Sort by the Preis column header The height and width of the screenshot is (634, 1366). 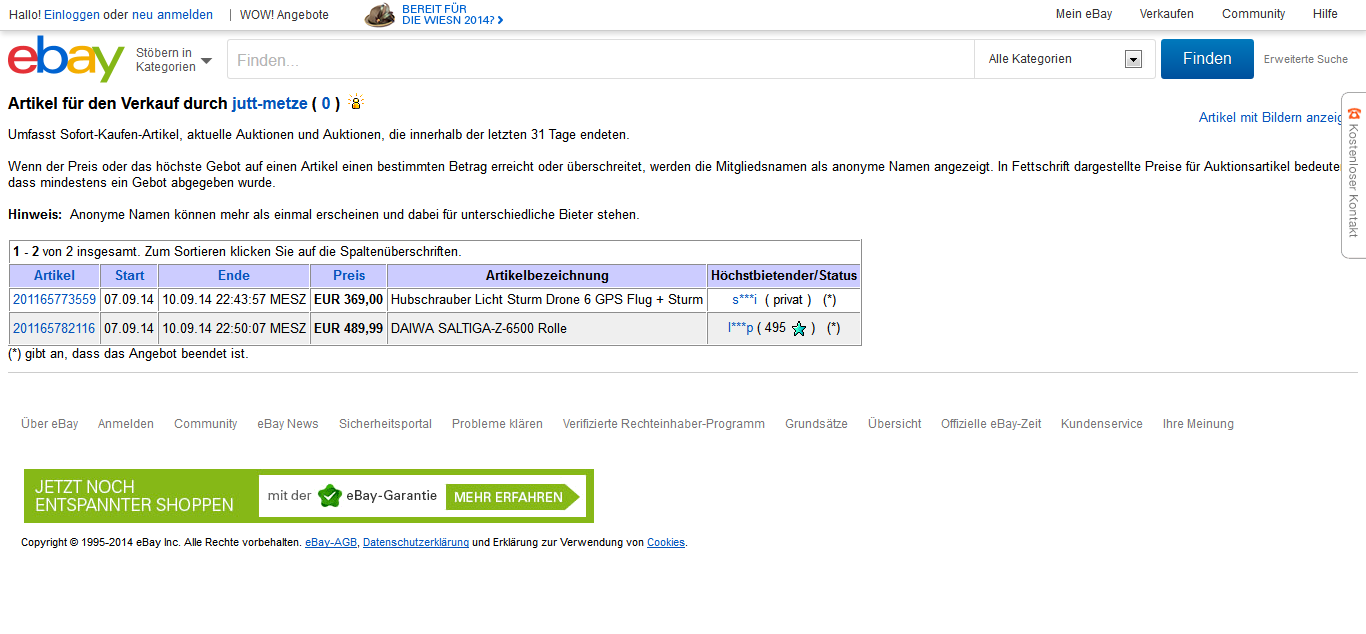pyautogui.click(x=349, y=275)
